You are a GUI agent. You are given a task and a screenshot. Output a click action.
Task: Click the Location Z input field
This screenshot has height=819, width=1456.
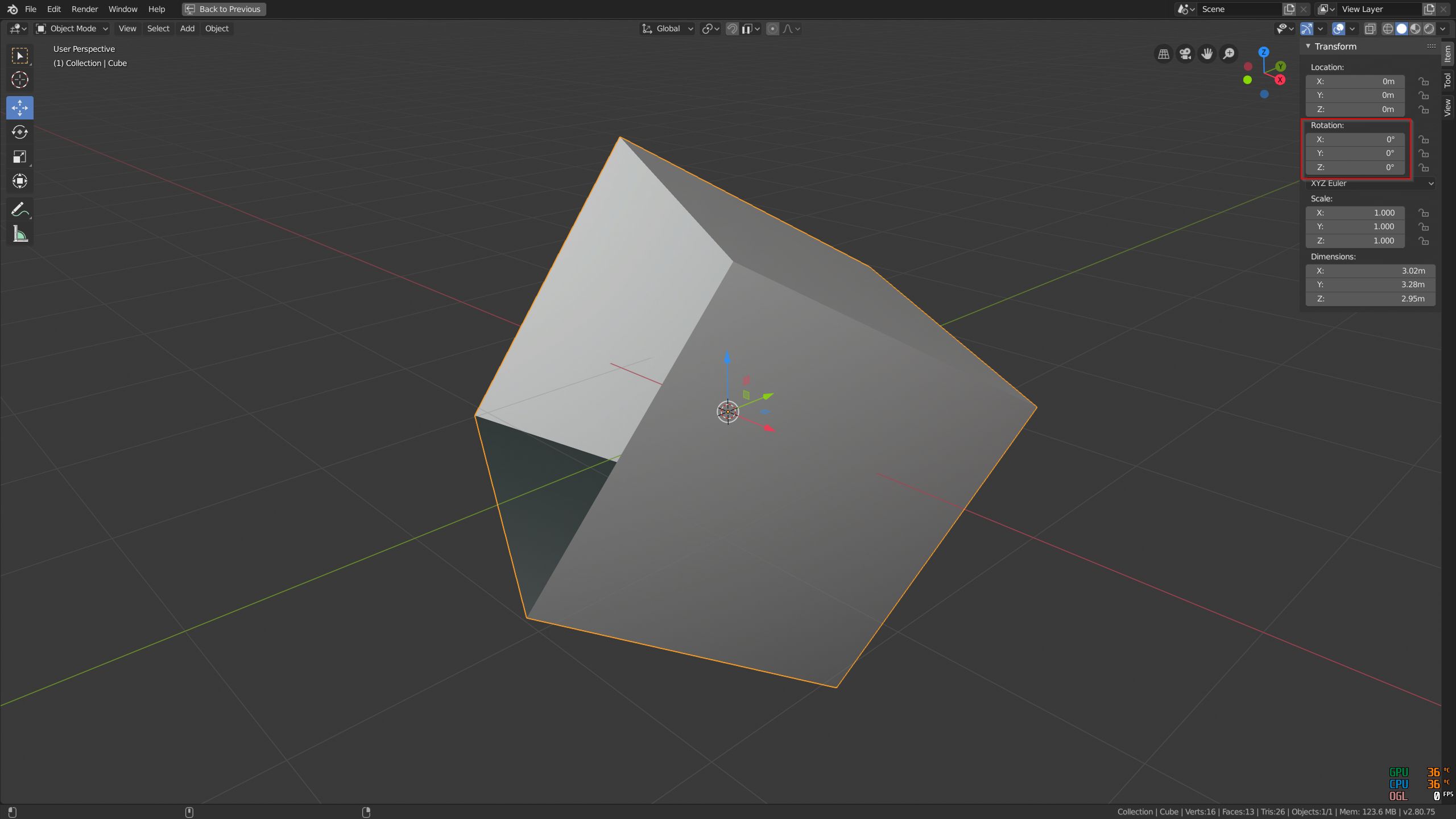(1354, 109)
